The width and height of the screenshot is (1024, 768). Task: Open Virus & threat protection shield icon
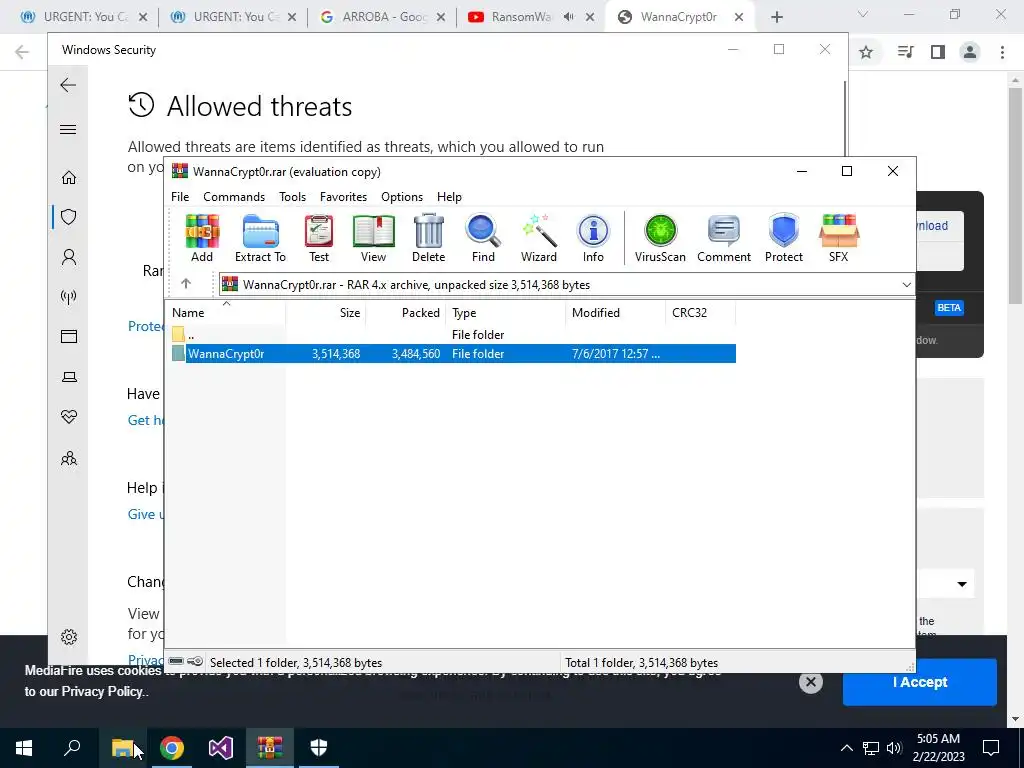pos(69,217)
